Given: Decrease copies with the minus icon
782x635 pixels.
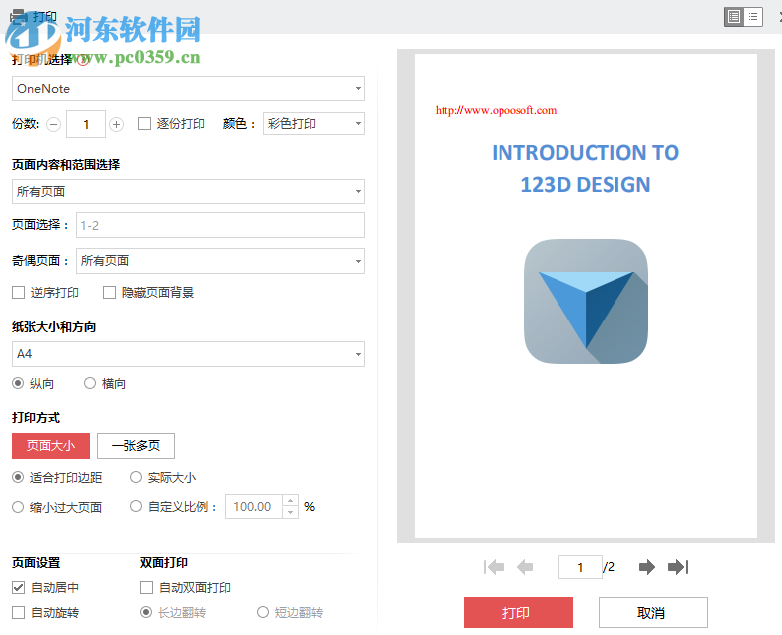Looking at the screenshot, I should (x=53, y=124).
